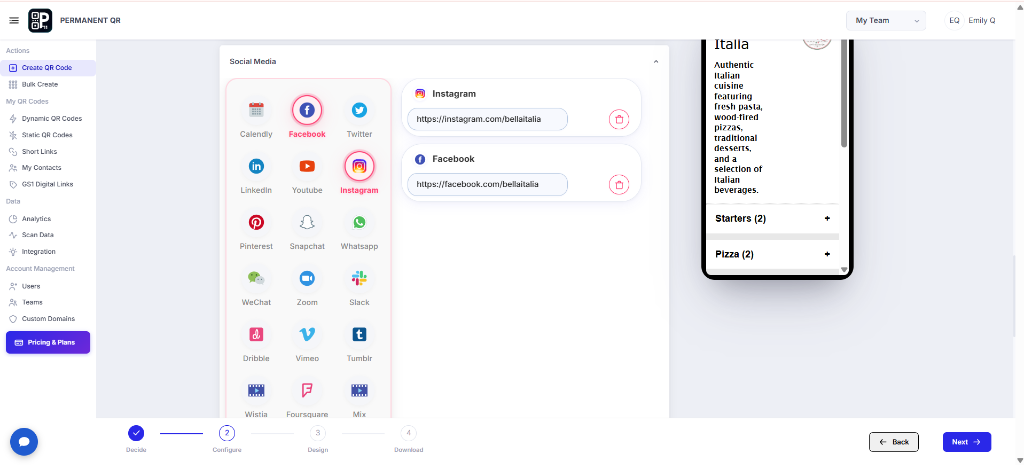1024x465 pixels.
Task: Add the Twitter social link
Action: [x=359, y=110]
